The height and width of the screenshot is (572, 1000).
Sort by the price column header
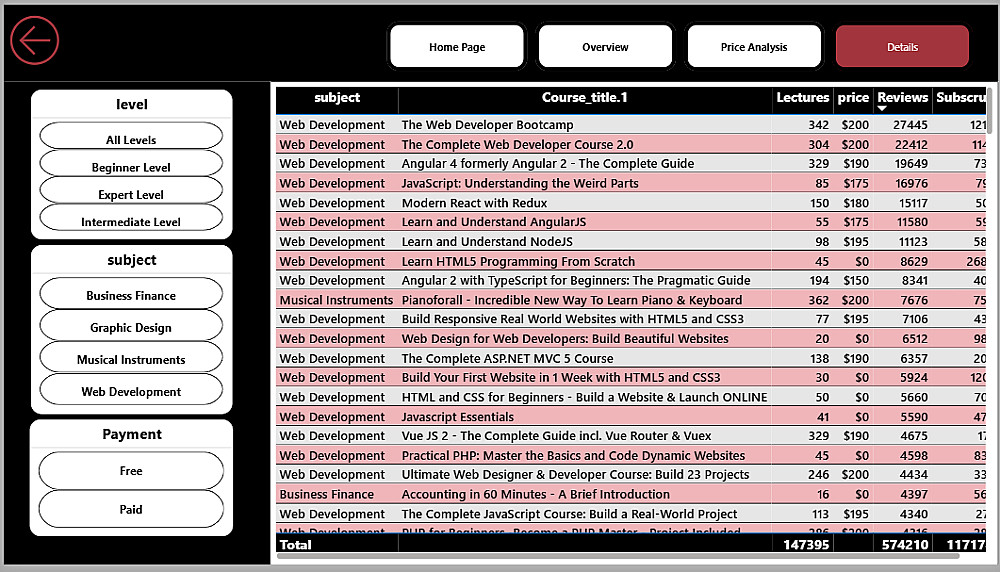click(x=853, y=98)
